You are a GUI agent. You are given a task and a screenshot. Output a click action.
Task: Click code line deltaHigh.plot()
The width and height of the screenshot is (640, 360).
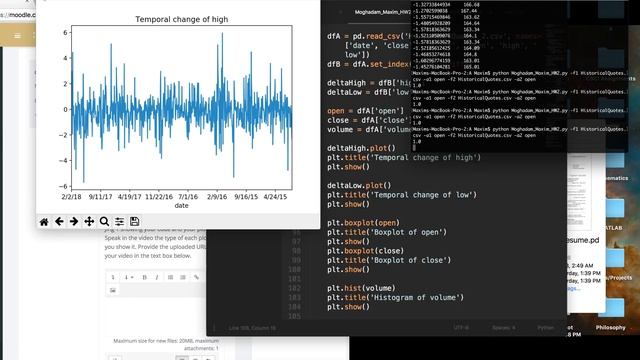pyautogui.click(x=361, y=148)
